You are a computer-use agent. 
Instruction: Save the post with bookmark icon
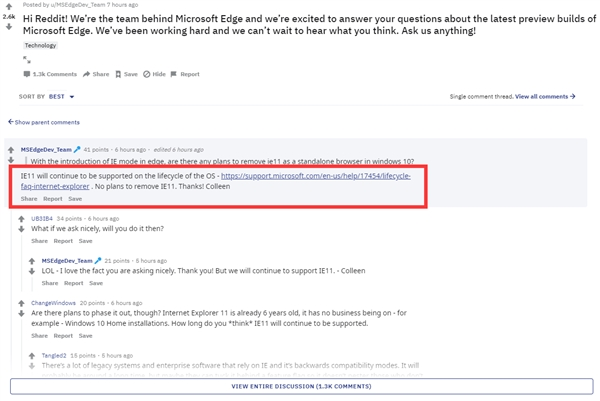click(x=119, y=74)
